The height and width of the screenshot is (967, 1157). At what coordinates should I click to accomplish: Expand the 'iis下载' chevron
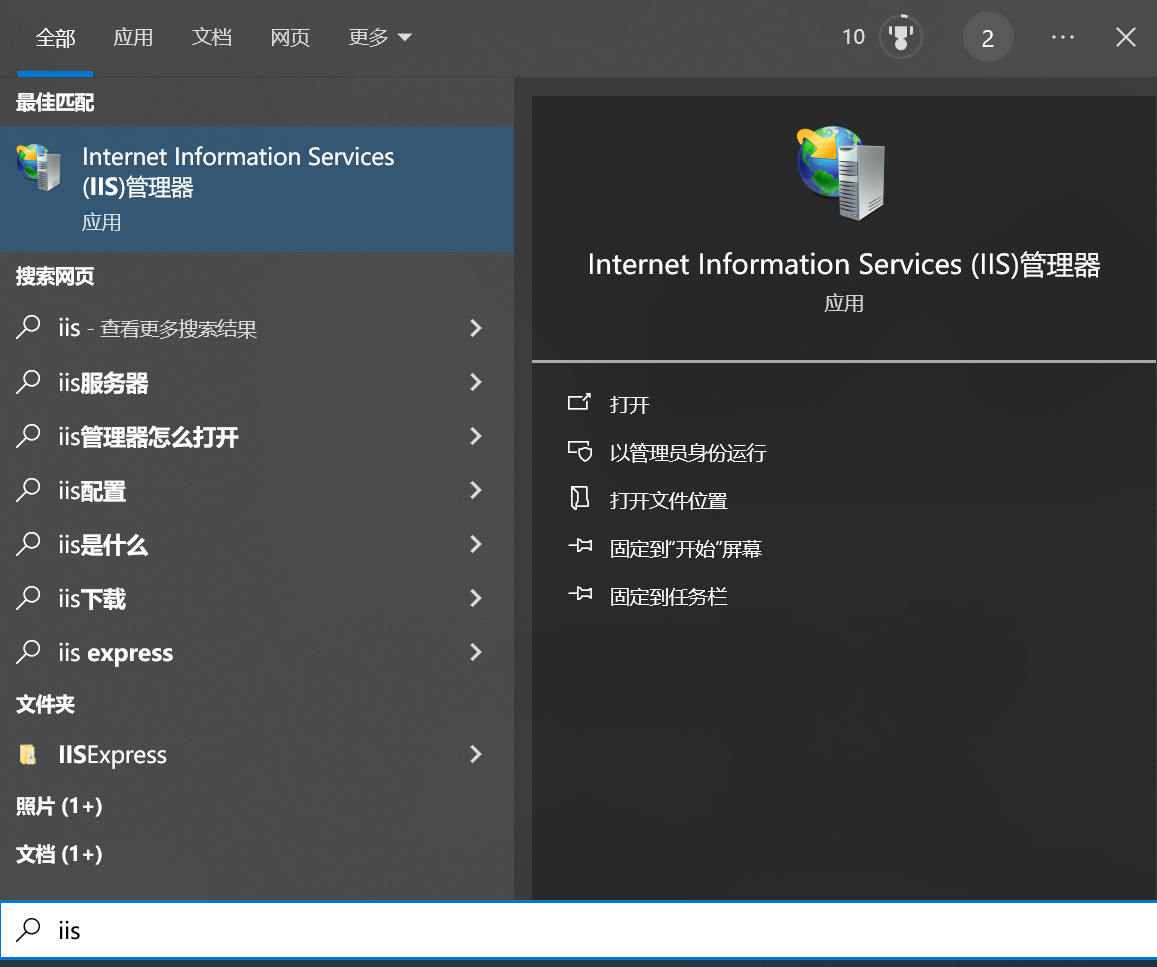click(476, 598)
